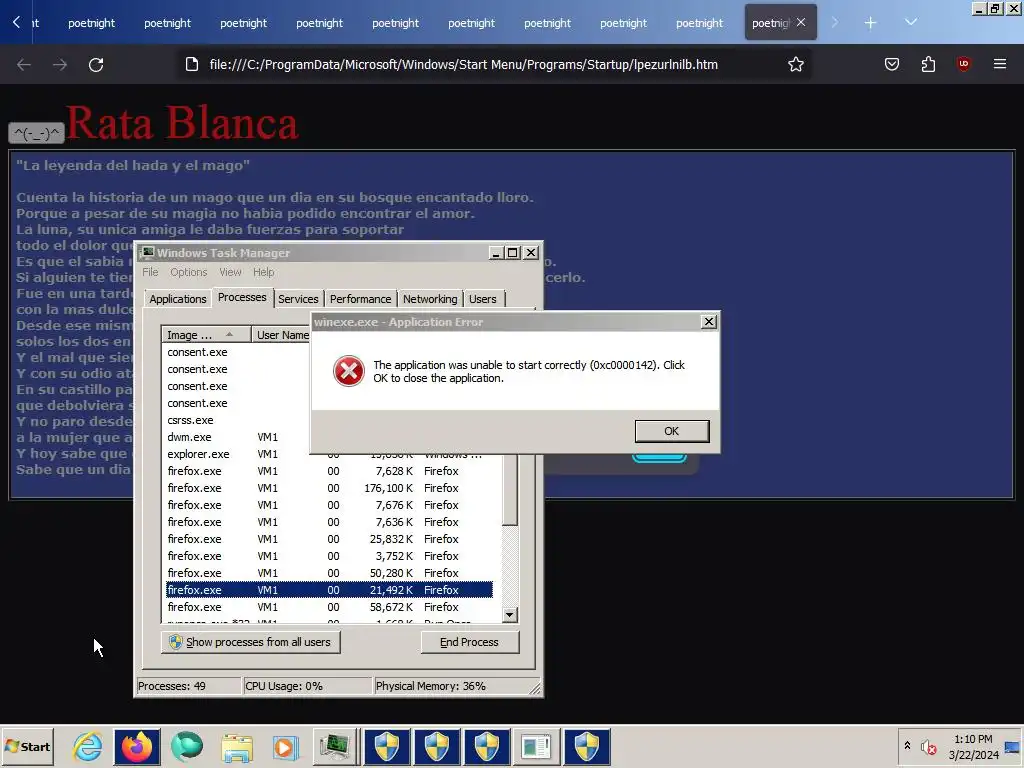Click the Start button on the taskbar
Image resolution: width=1024 pixels, height=768 pixels.
pos(27,746)
